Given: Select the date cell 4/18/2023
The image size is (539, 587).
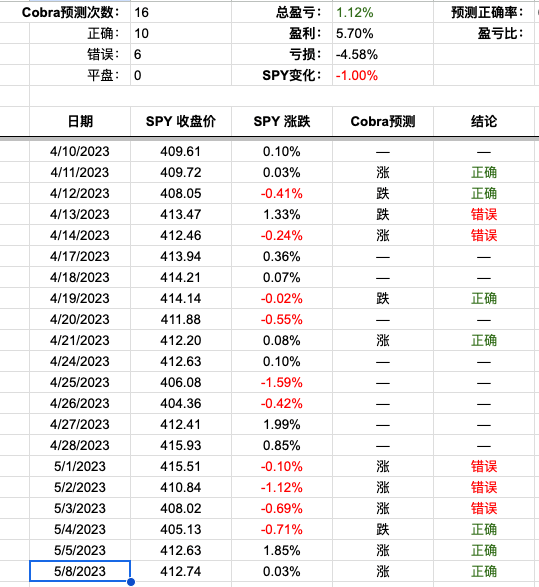Looking at the screenshot, I should pyautogui.click(x=80, y=277).
